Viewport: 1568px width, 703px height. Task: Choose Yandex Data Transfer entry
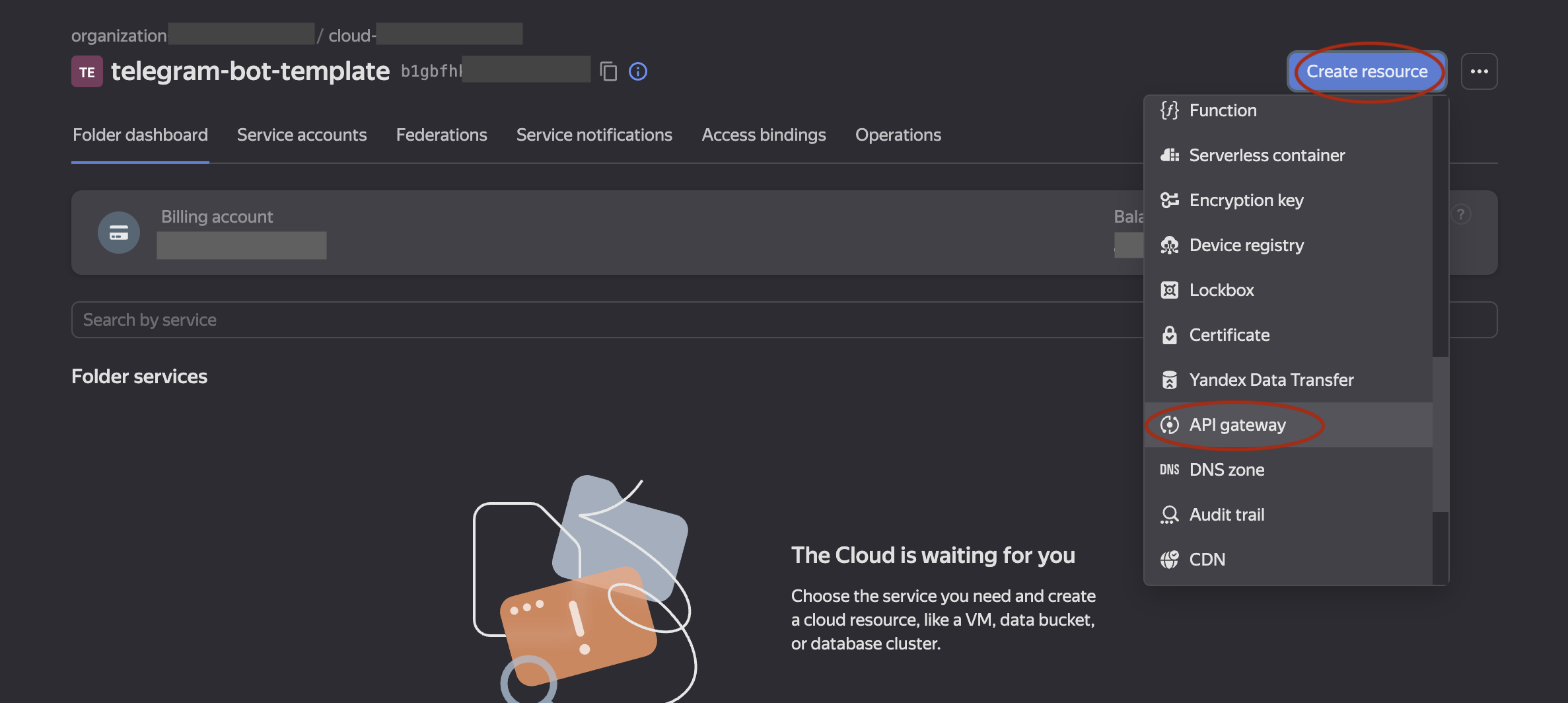point(1288,380)
